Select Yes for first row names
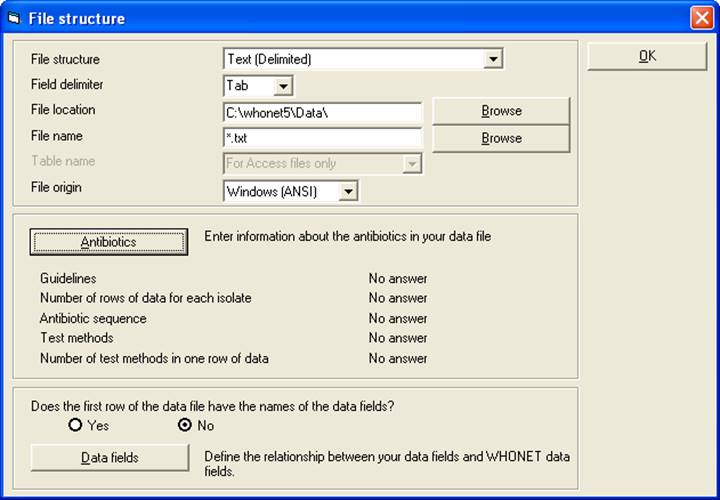This screenshot has width=720, height=500. click(x=75, y=425)
